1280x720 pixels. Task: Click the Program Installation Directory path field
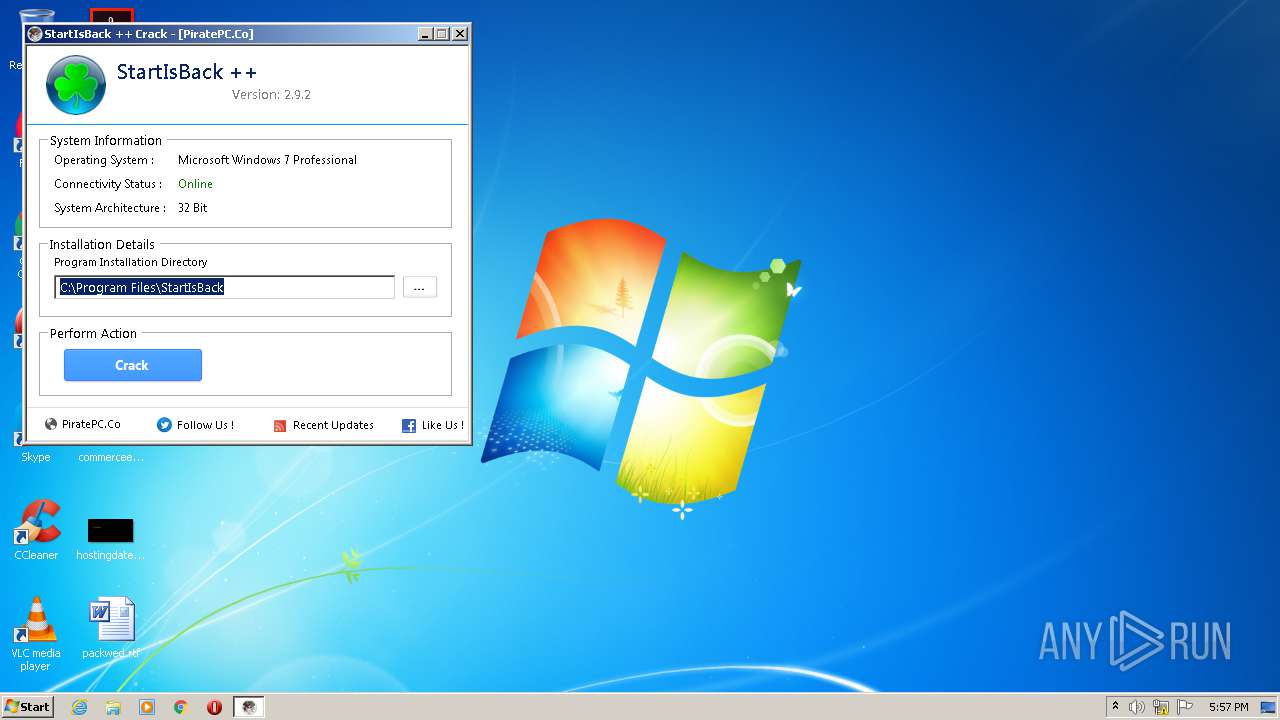225,287
